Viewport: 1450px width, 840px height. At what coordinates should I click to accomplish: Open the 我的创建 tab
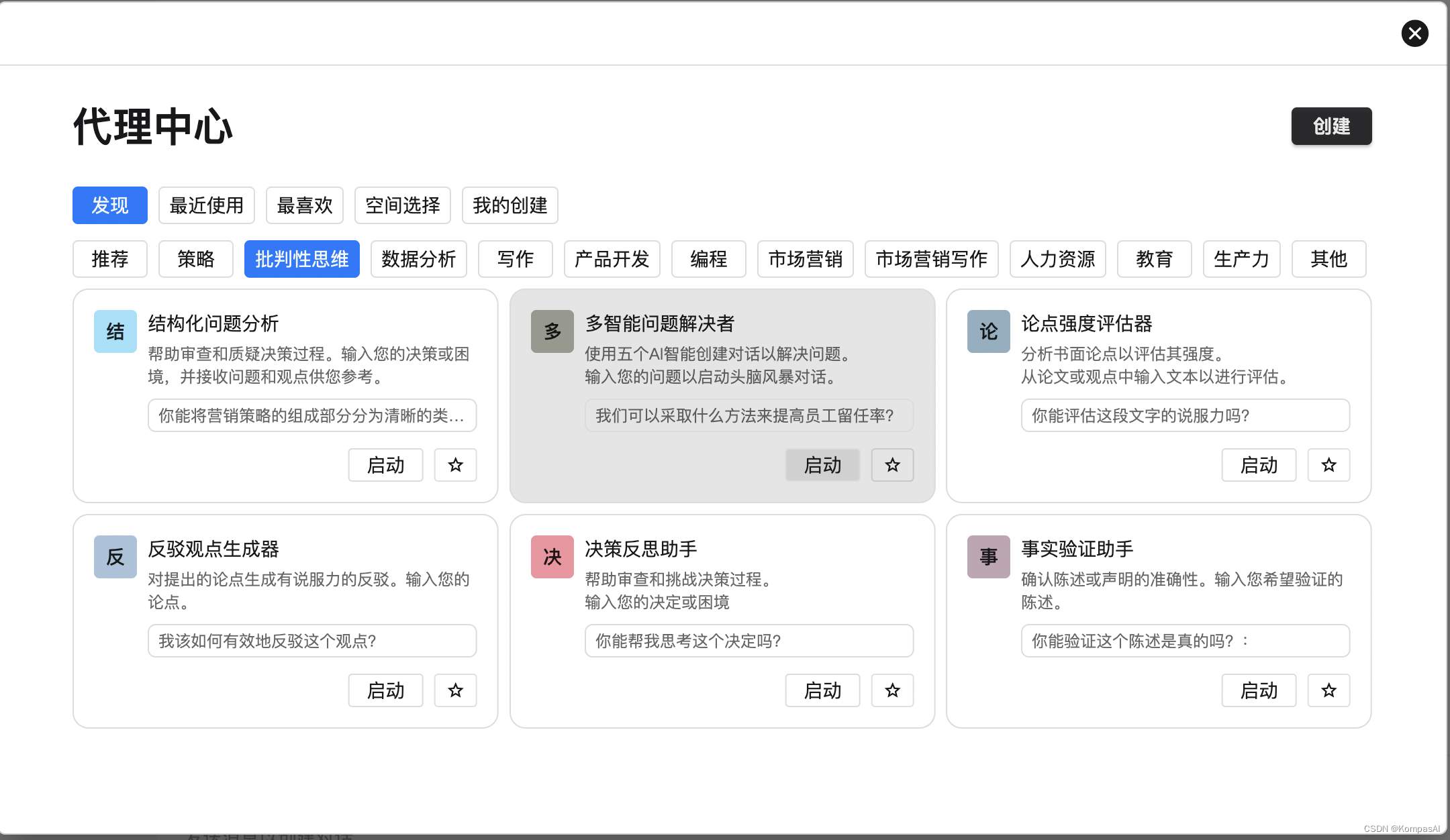pos(510,205)
